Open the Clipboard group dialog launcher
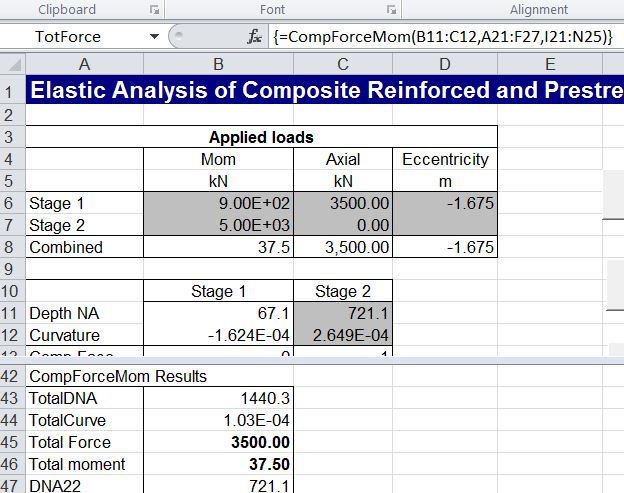The height and width of the screenshot is (493, 624). pyautogui.click(x=154, y=9)
